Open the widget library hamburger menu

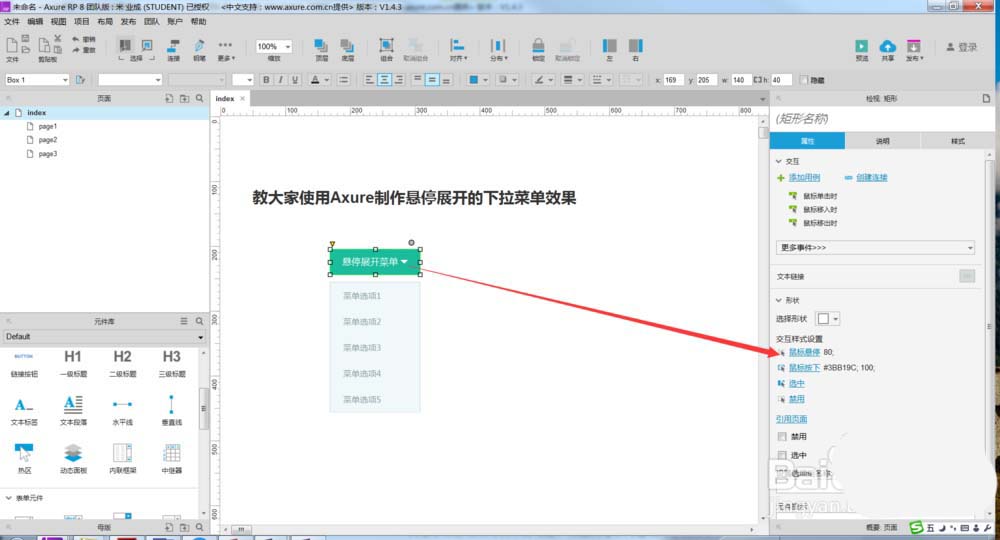[x=184, y=321]
